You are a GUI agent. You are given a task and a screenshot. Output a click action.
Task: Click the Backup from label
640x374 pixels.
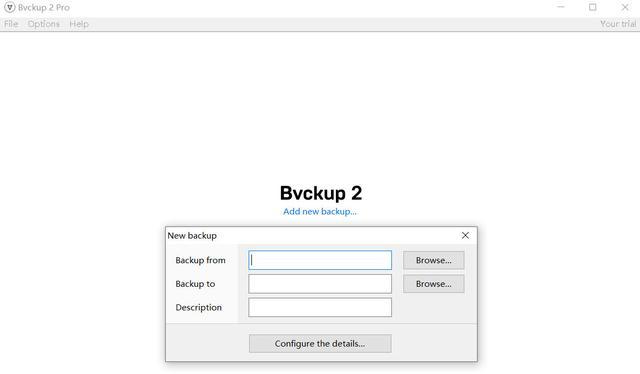click(x=200, y=260)
